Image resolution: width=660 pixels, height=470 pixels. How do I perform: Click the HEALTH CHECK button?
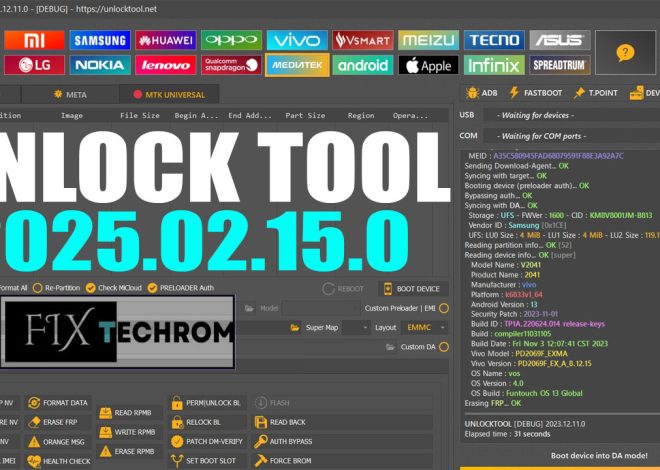58,461
